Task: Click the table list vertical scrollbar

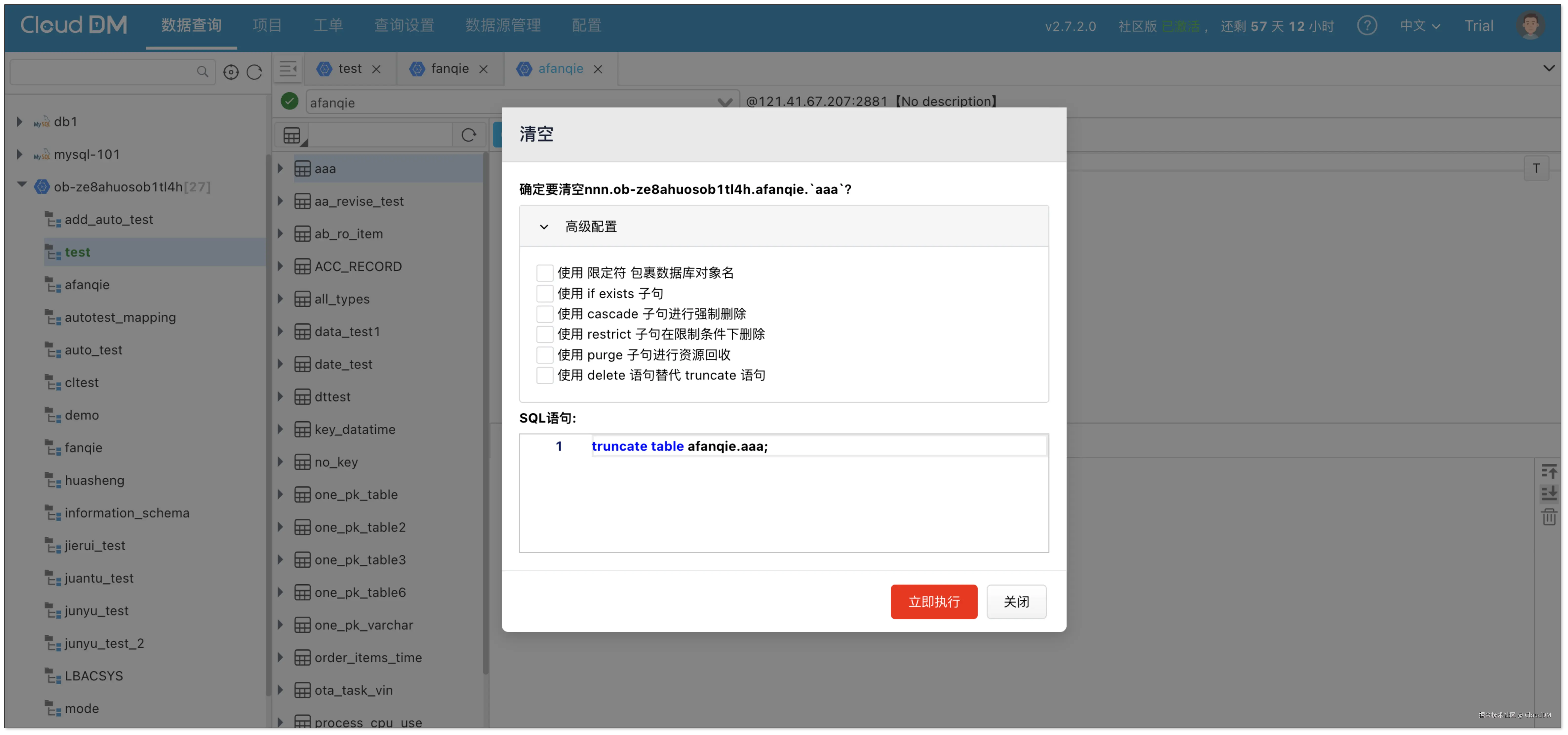Action: click(x=486, y=414)
